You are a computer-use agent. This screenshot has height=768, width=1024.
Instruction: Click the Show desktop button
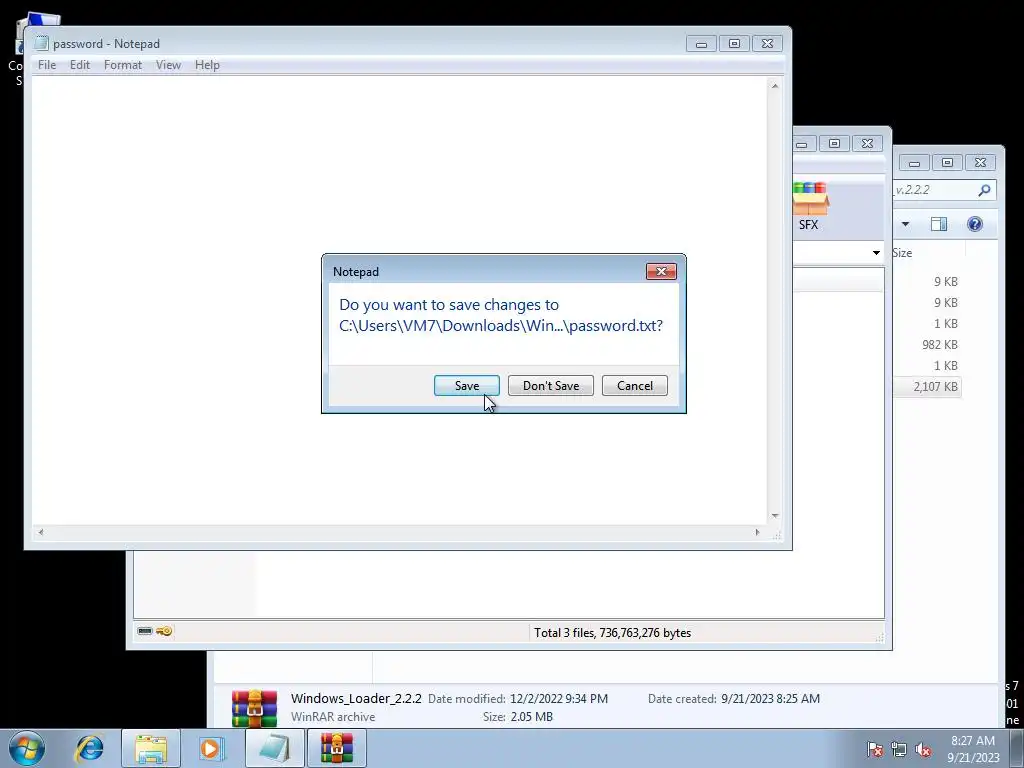coord(1017,748)
